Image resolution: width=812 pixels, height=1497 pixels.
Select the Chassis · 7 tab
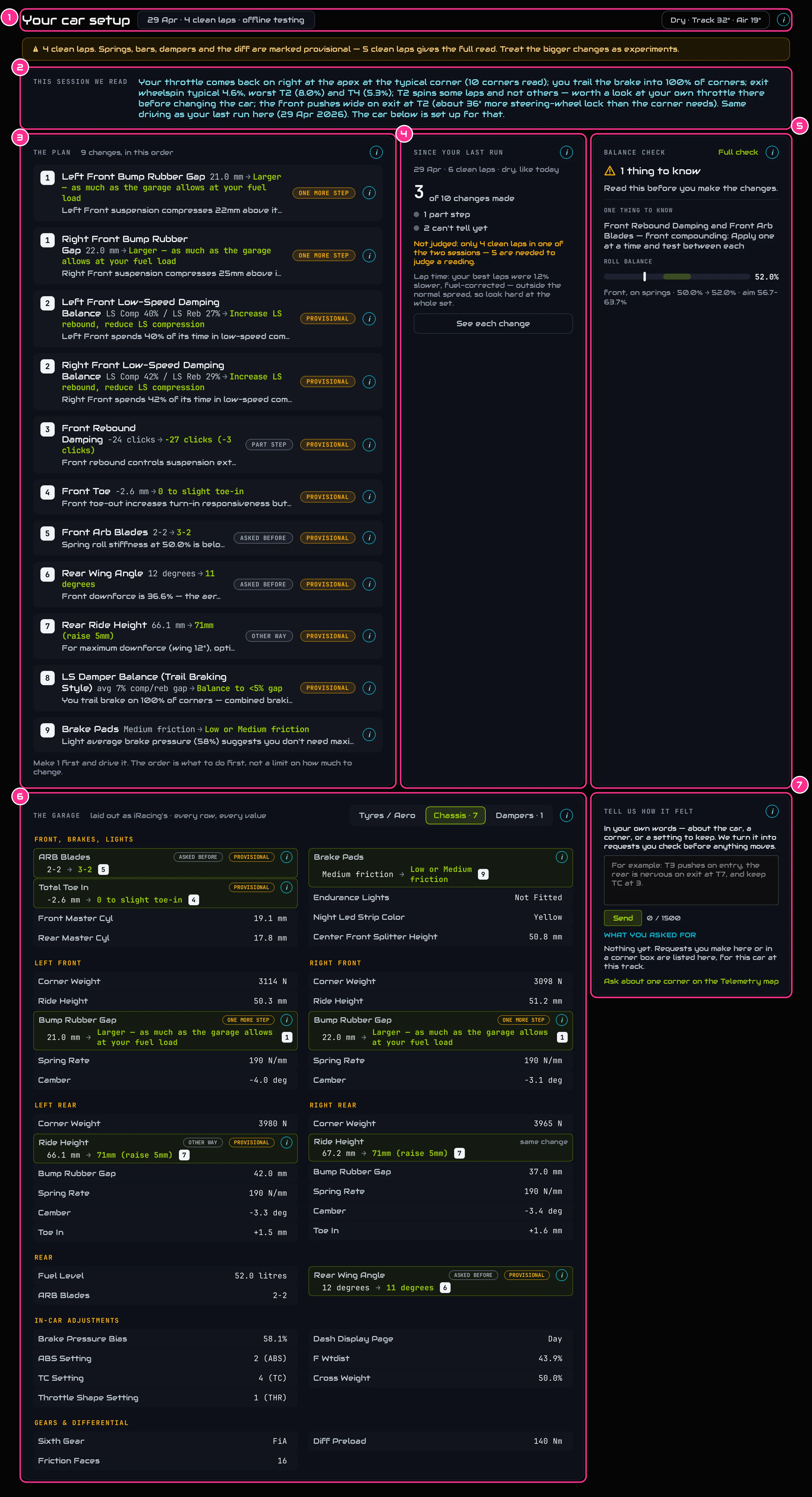pos(455,815)
